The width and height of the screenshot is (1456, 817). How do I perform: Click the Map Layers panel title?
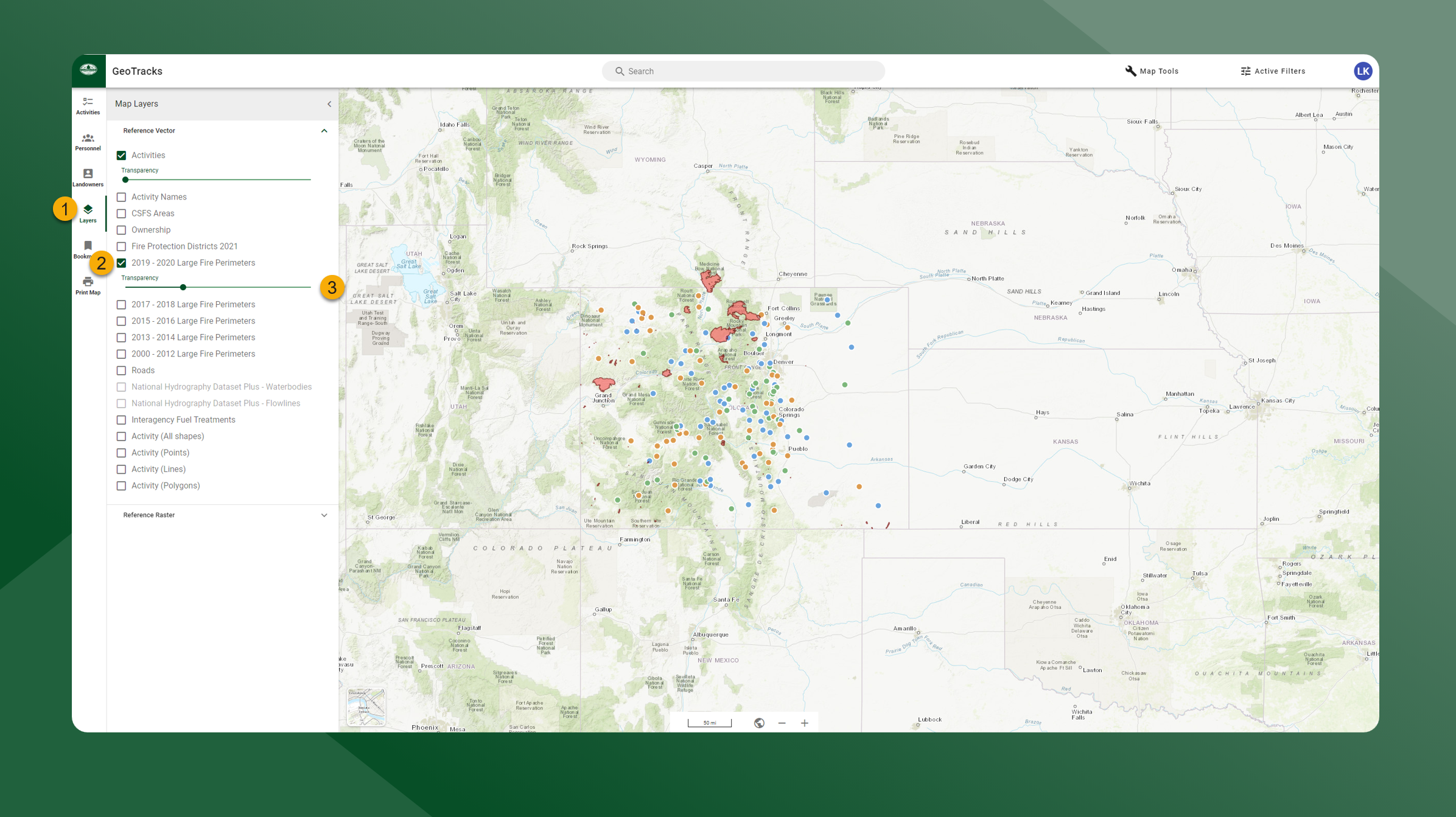pos(136,104)
